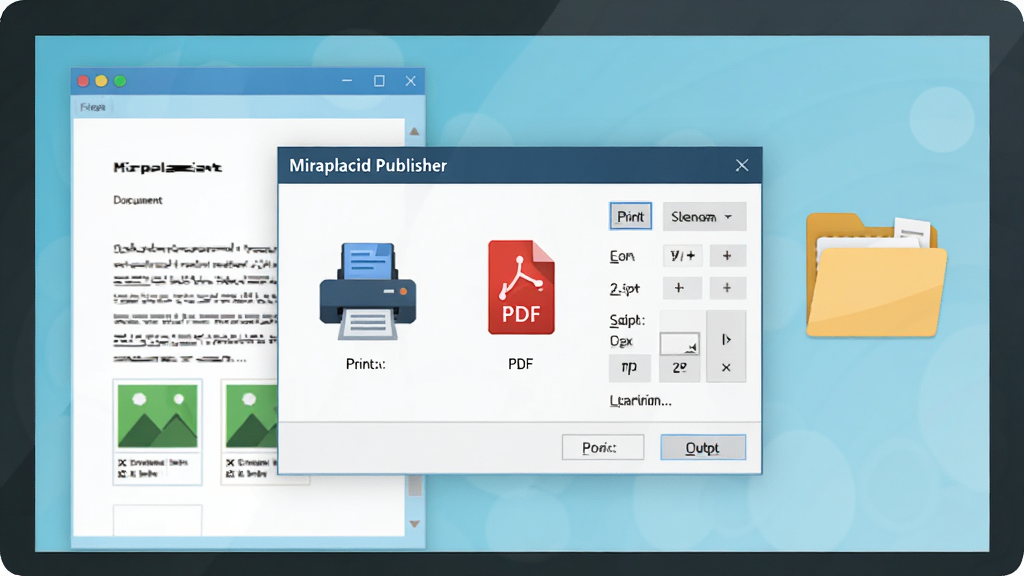Expand the Slenom dropdown

coord(704,216)
